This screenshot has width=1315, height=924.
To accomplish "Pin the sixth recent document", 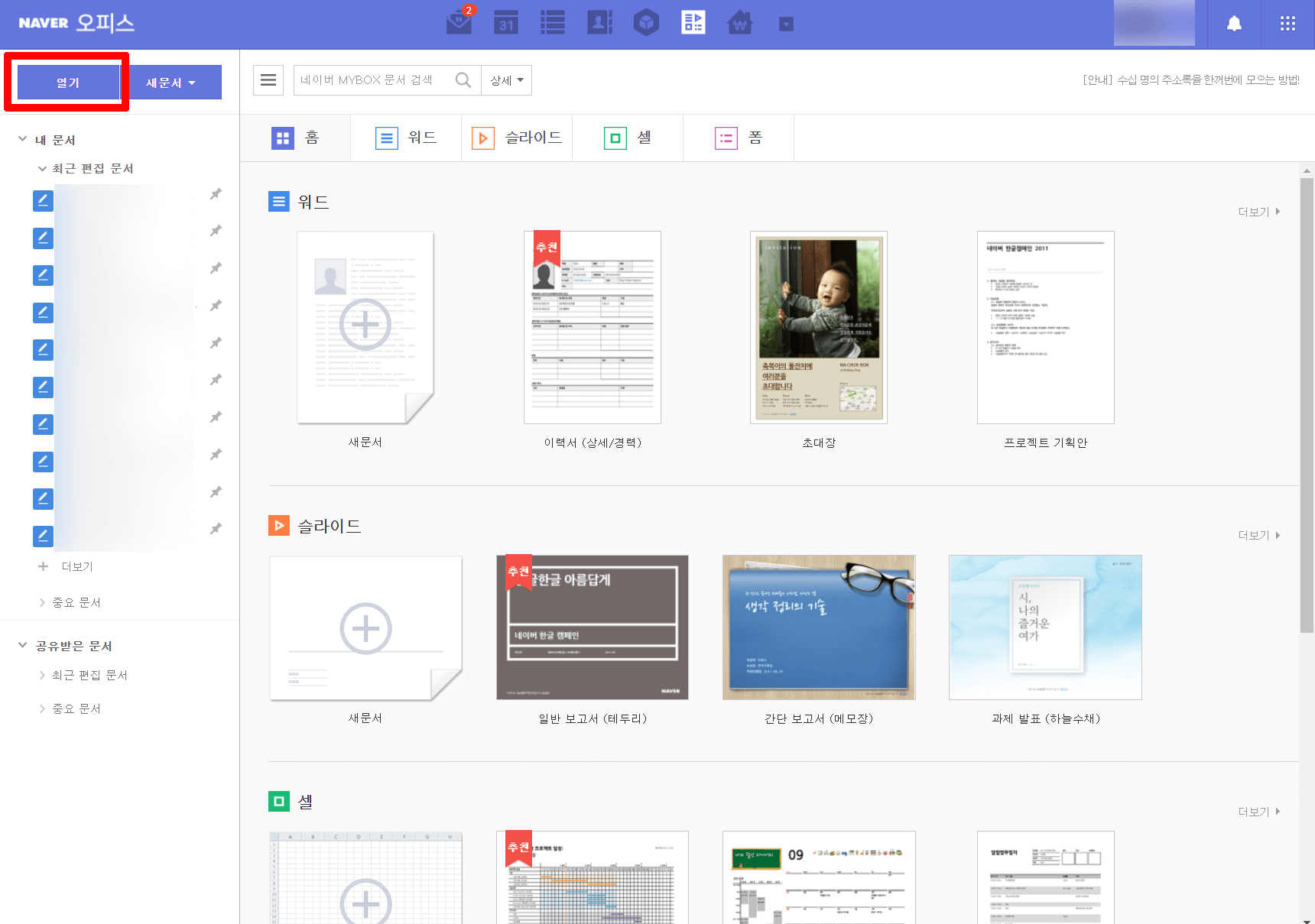I will (x=216, y=380).
